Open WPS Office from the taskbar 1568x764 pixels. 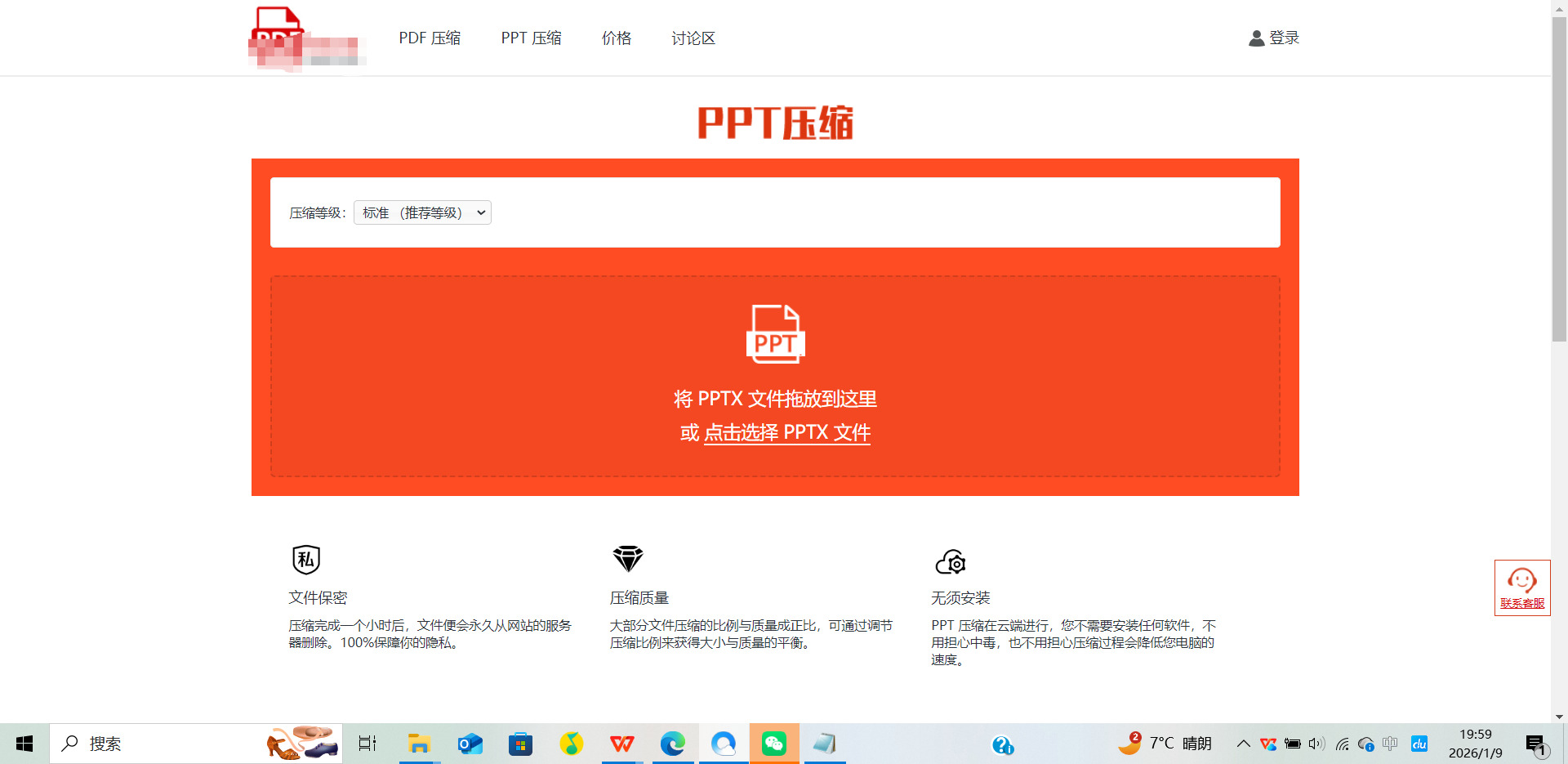pos(622,744)
